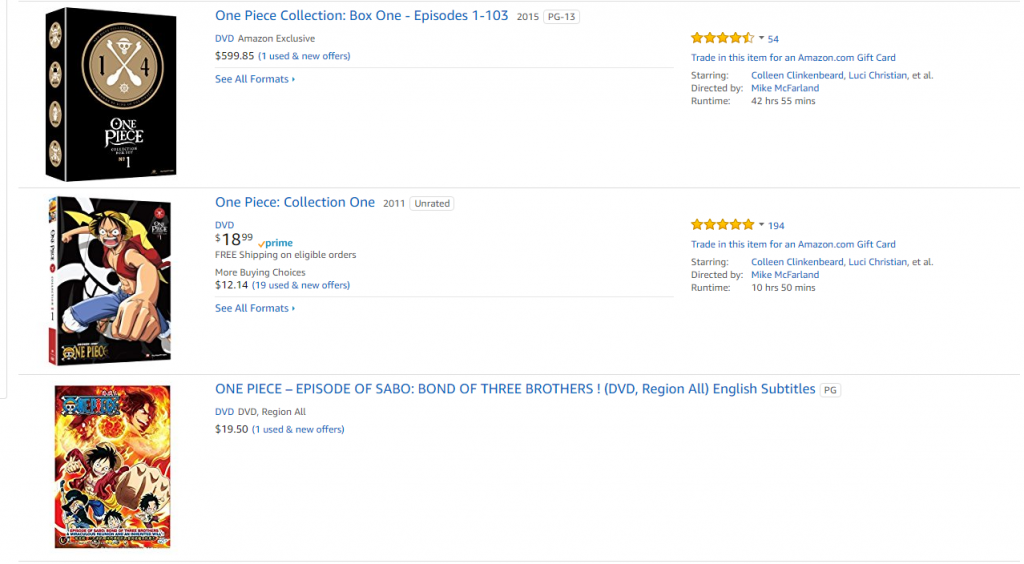The width and height of the screenshot is (1024, 564).
Task: Click the 4.5-star rating for Box One
Action: 722,38
